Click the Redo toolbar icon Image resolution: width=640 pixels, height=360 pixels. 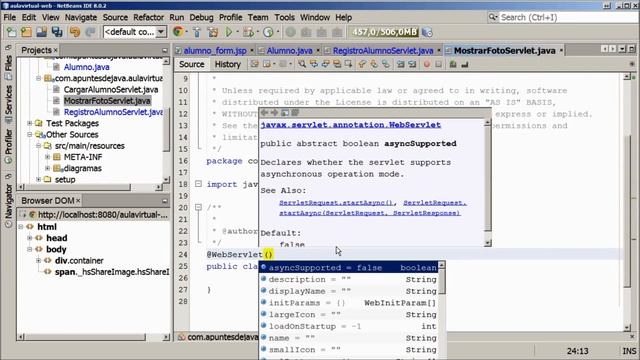(90, 32)
